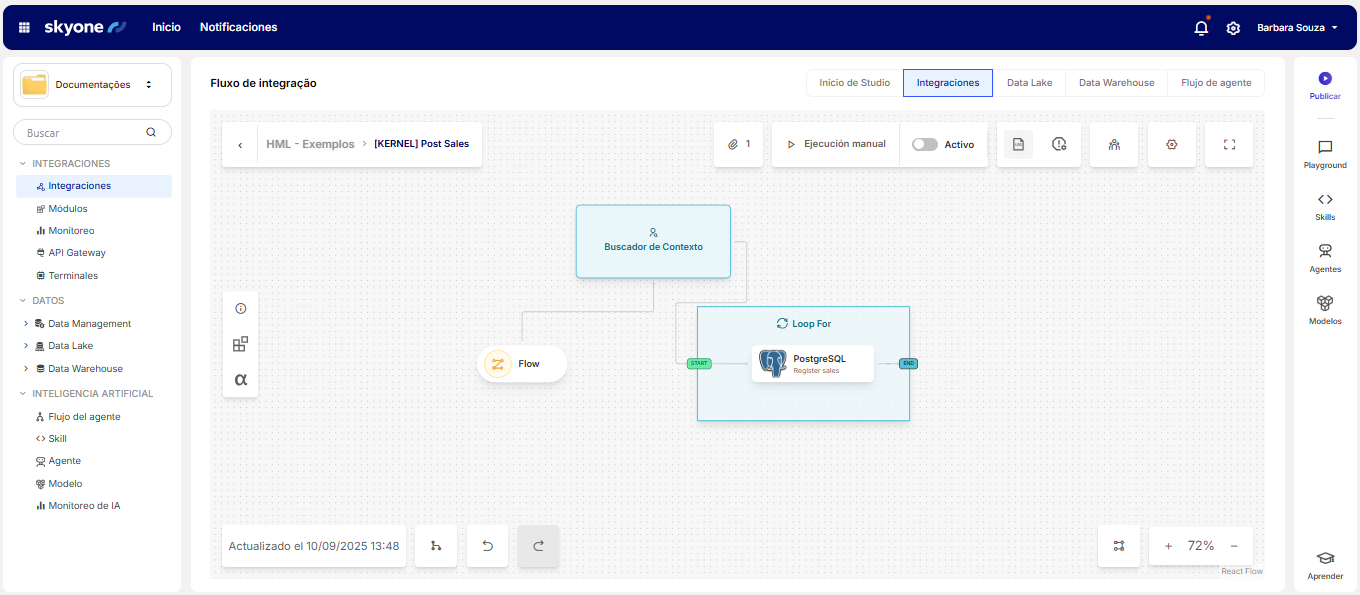Click the redo arrow icon
The height and width of the screenshot is (595, 1360).
[x=538, y=546]
